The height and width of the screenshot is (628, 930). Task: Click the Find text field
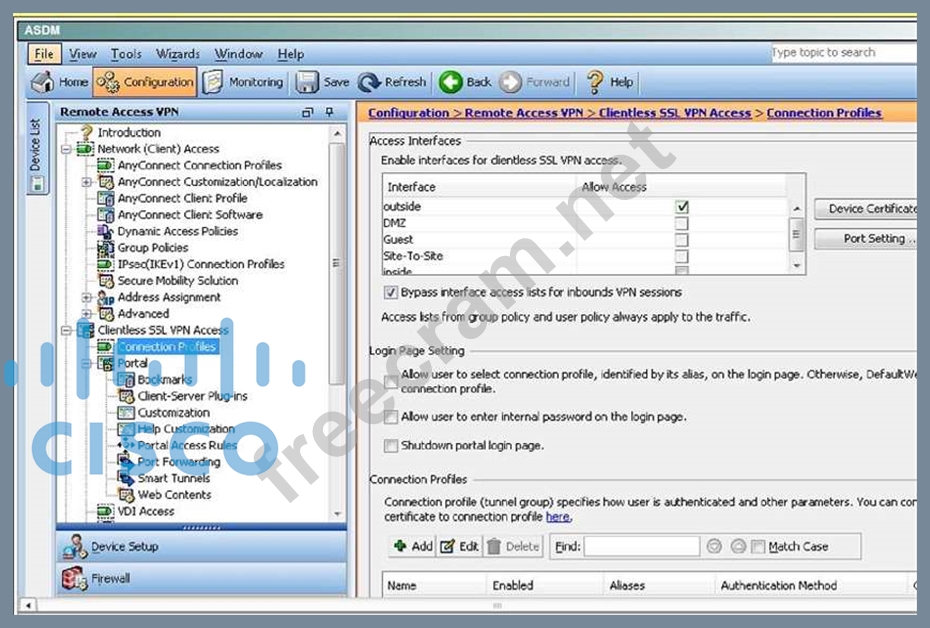(641, 546)
